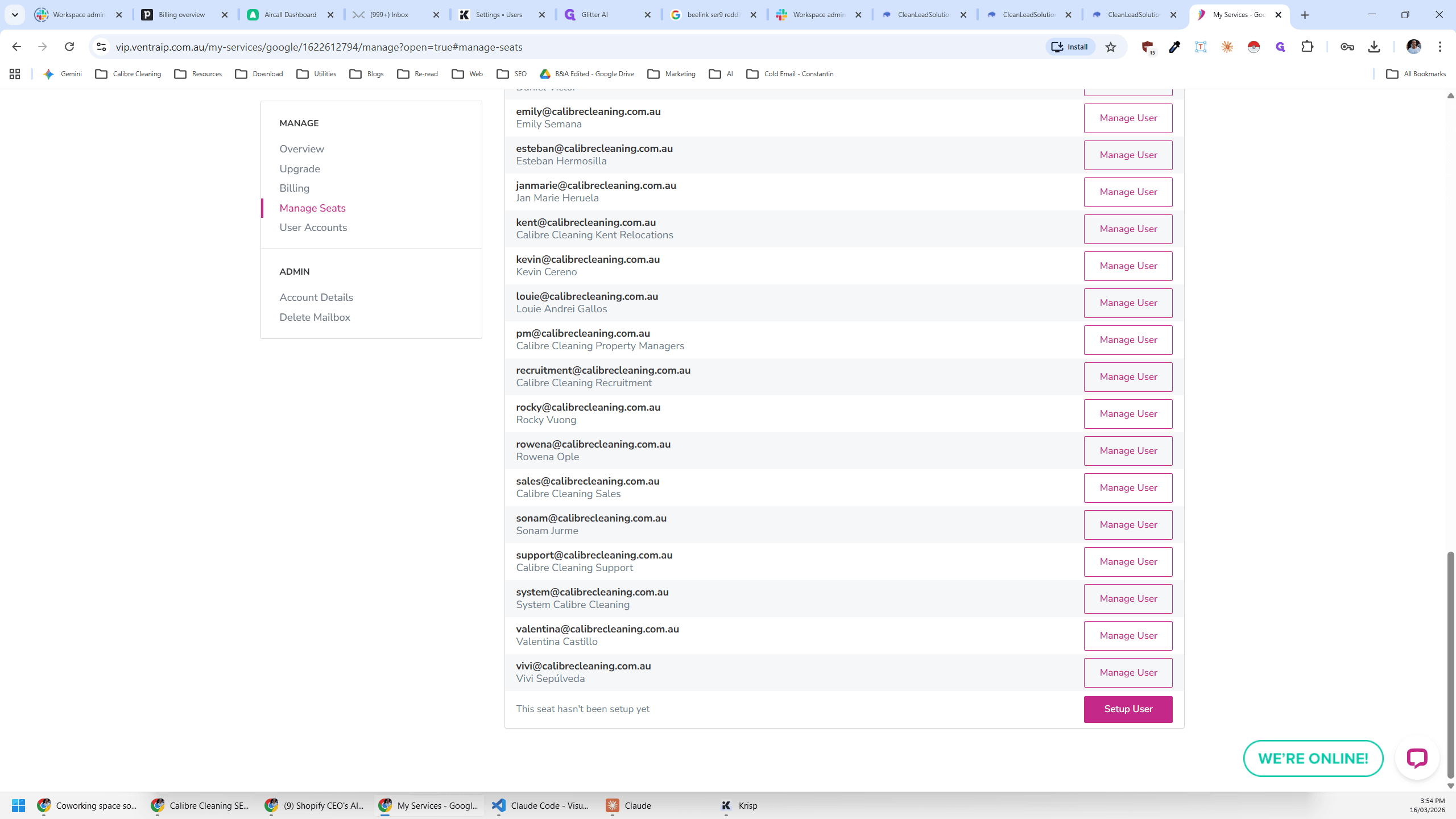Click the page vertical scrollbar thumb
1456x819 pixels.
1450,664
